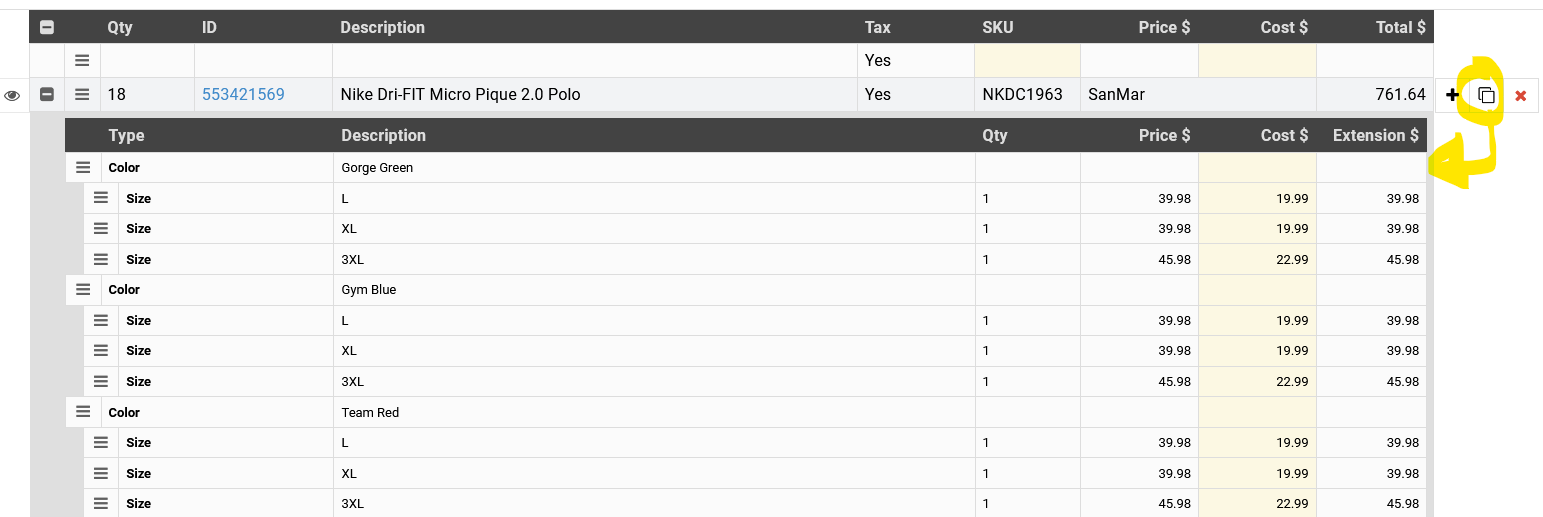Click the SKU column header
The height and width of the screenshot is (517, 1543).
(x=998, y=28)
